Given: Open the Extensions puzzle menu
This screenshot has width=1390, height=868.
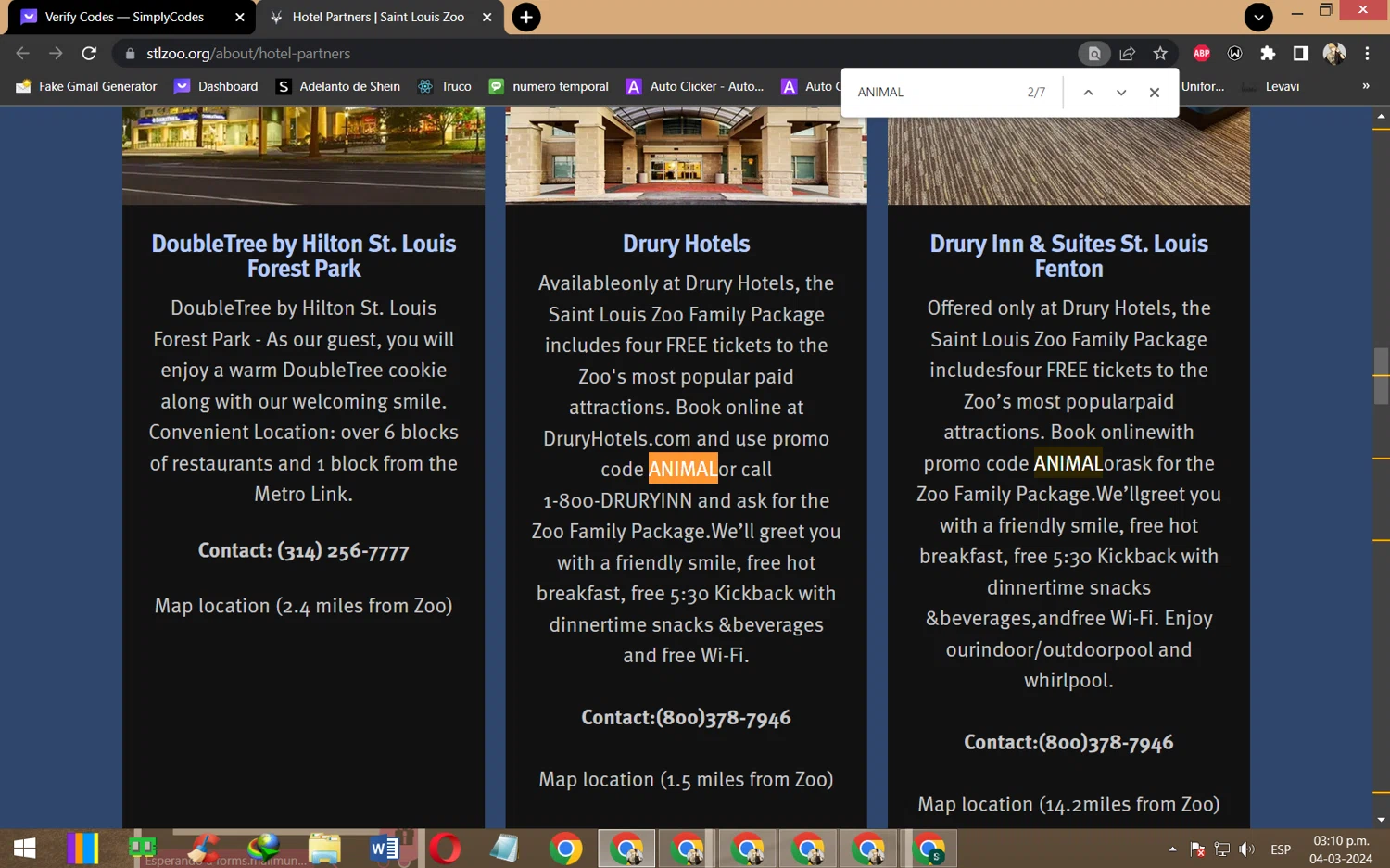Looking at the screenshot, I should [x=1268, y=54].
